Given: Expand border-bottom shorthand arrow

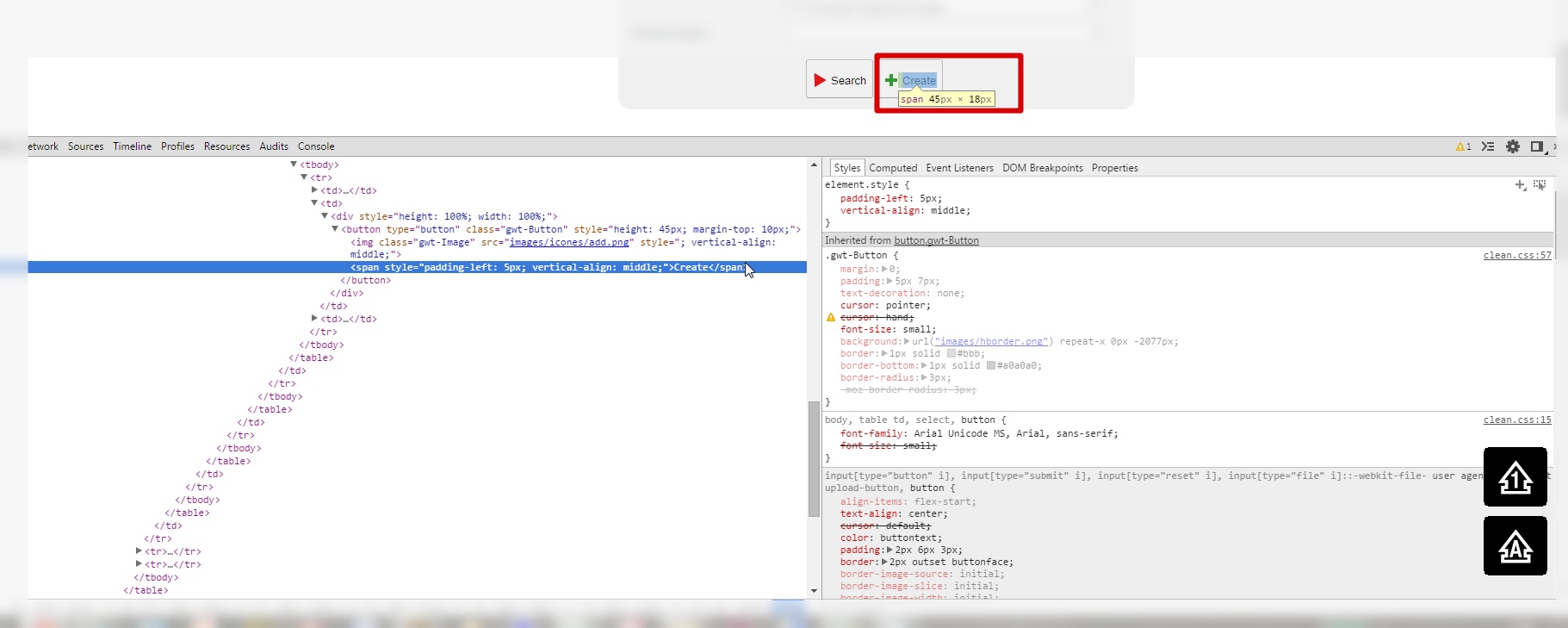Looking at the screenshot, I should (925, 365).
